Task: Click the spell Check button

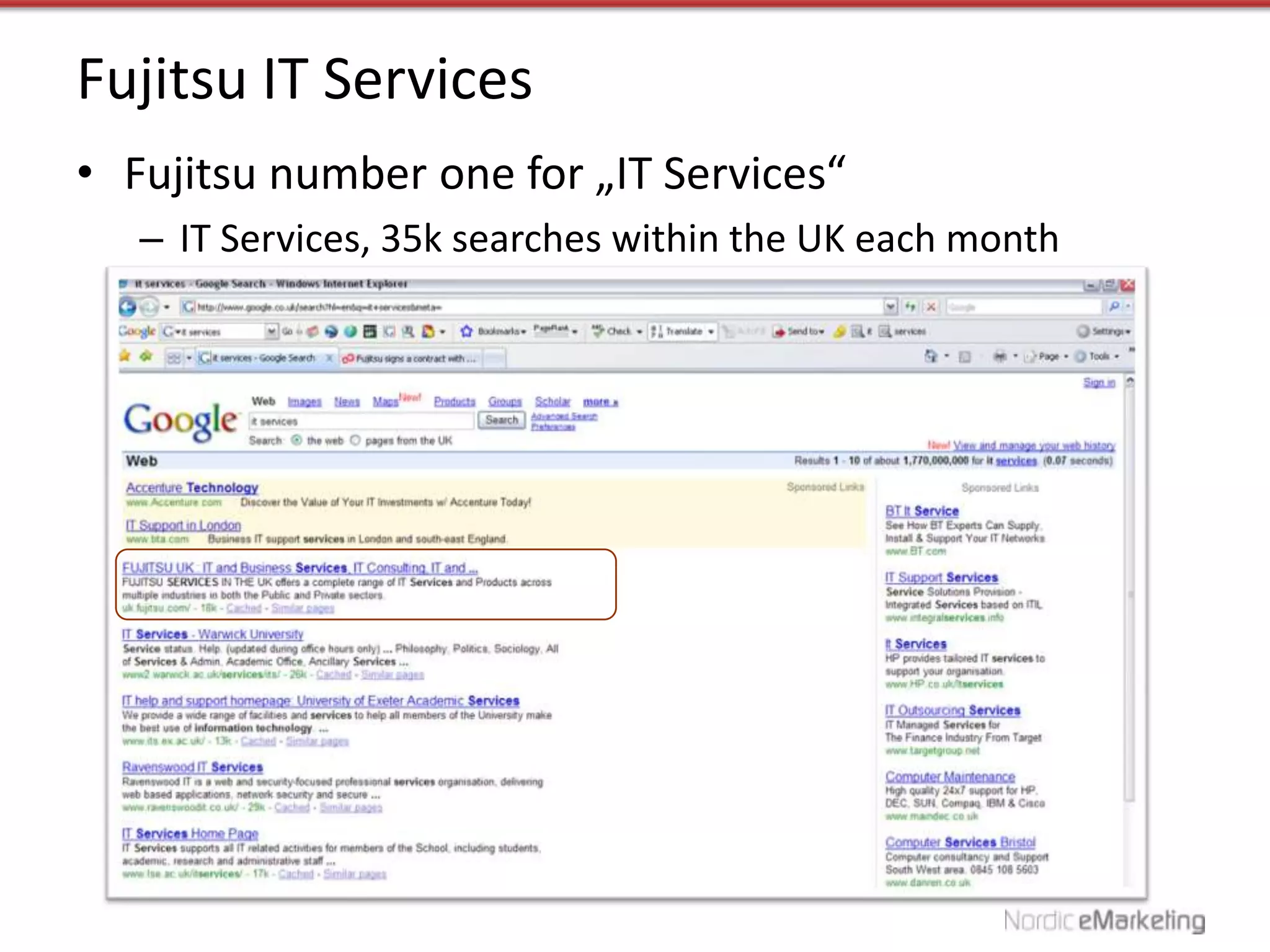Action: click(x=616, y=332)
